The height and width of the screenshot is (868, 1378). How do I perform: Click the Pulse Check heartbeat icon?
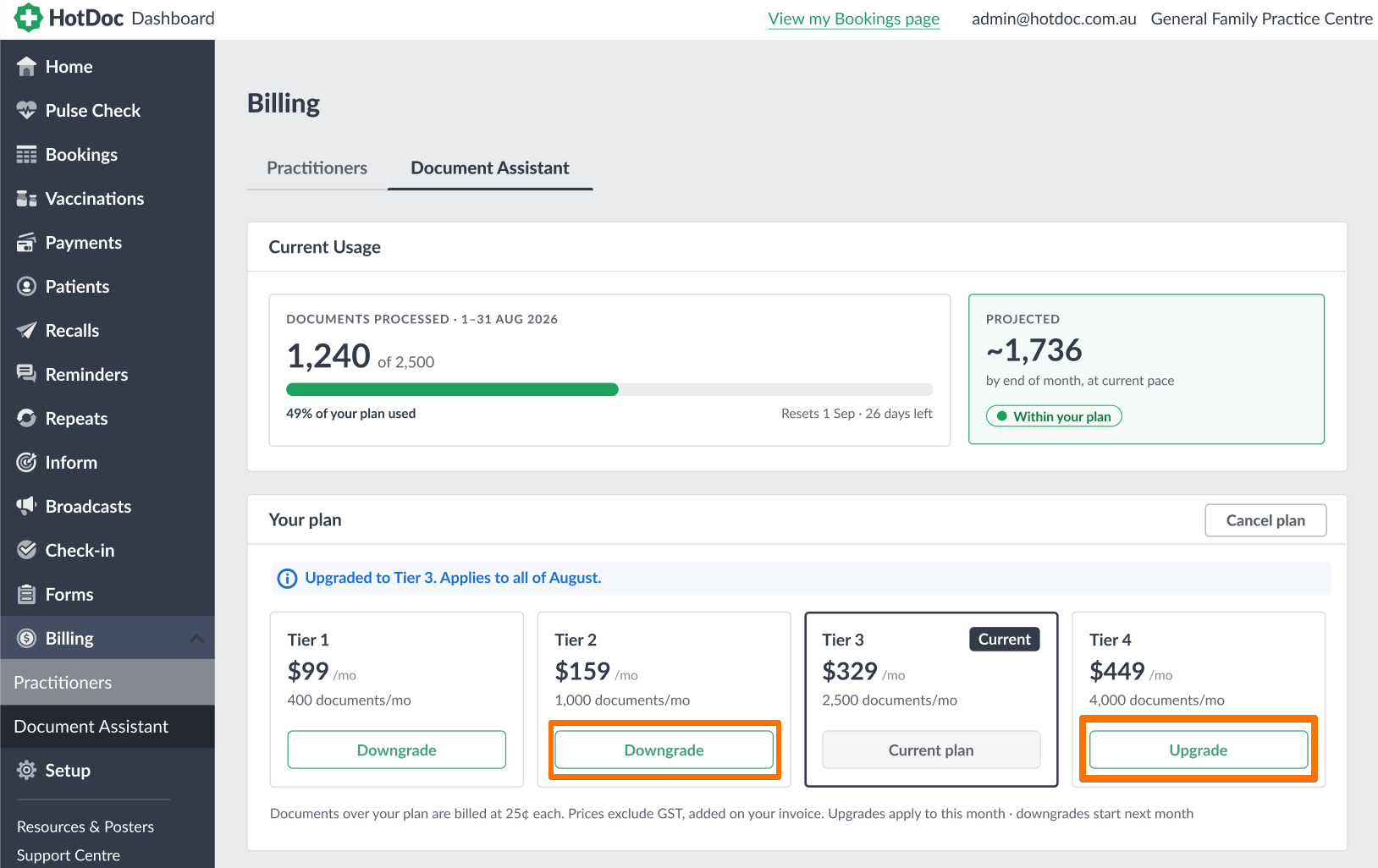(27, 110)
